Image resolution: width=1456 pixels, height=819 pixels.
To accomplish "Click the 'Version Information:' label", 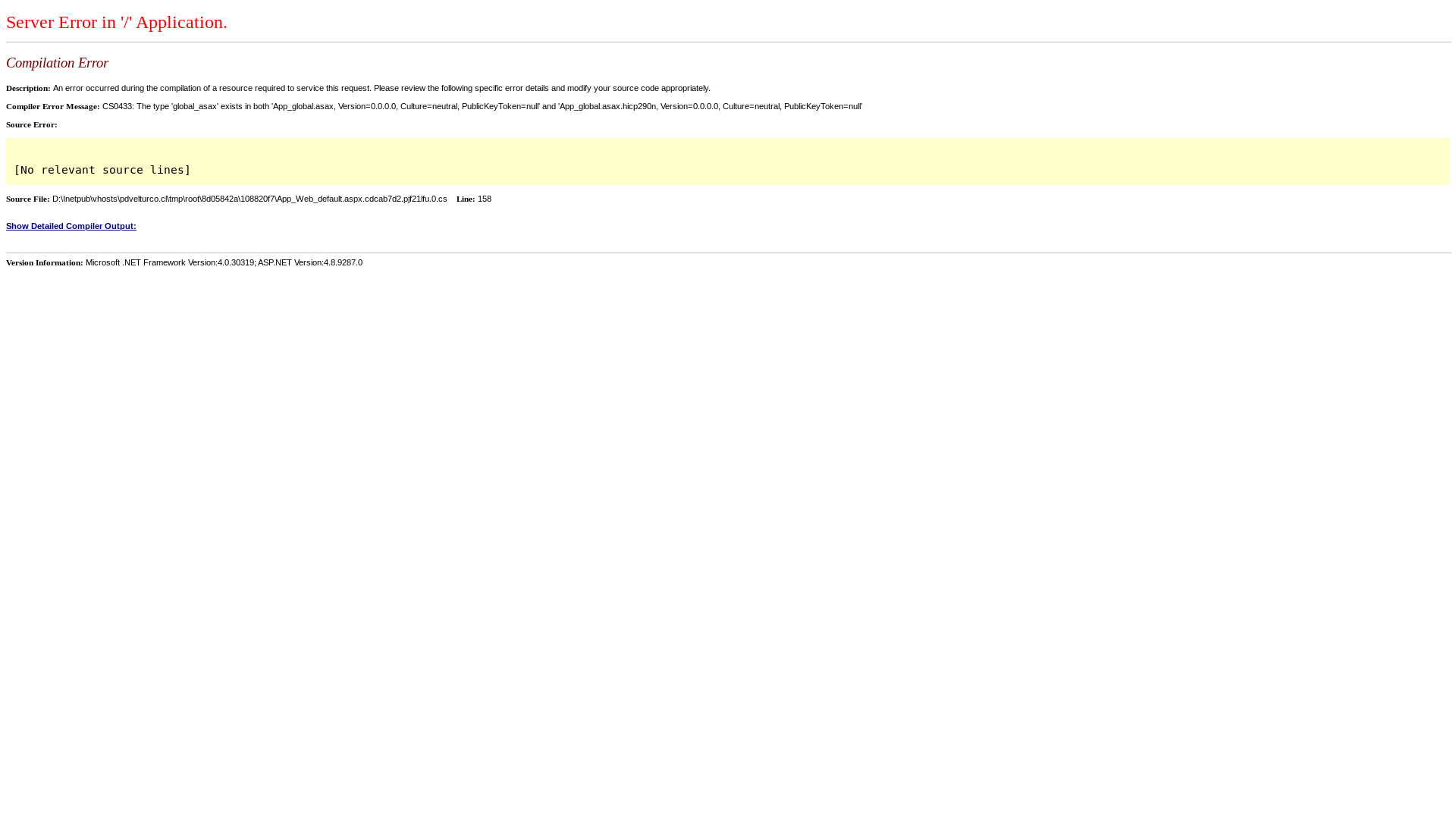I will click(45, 262).
